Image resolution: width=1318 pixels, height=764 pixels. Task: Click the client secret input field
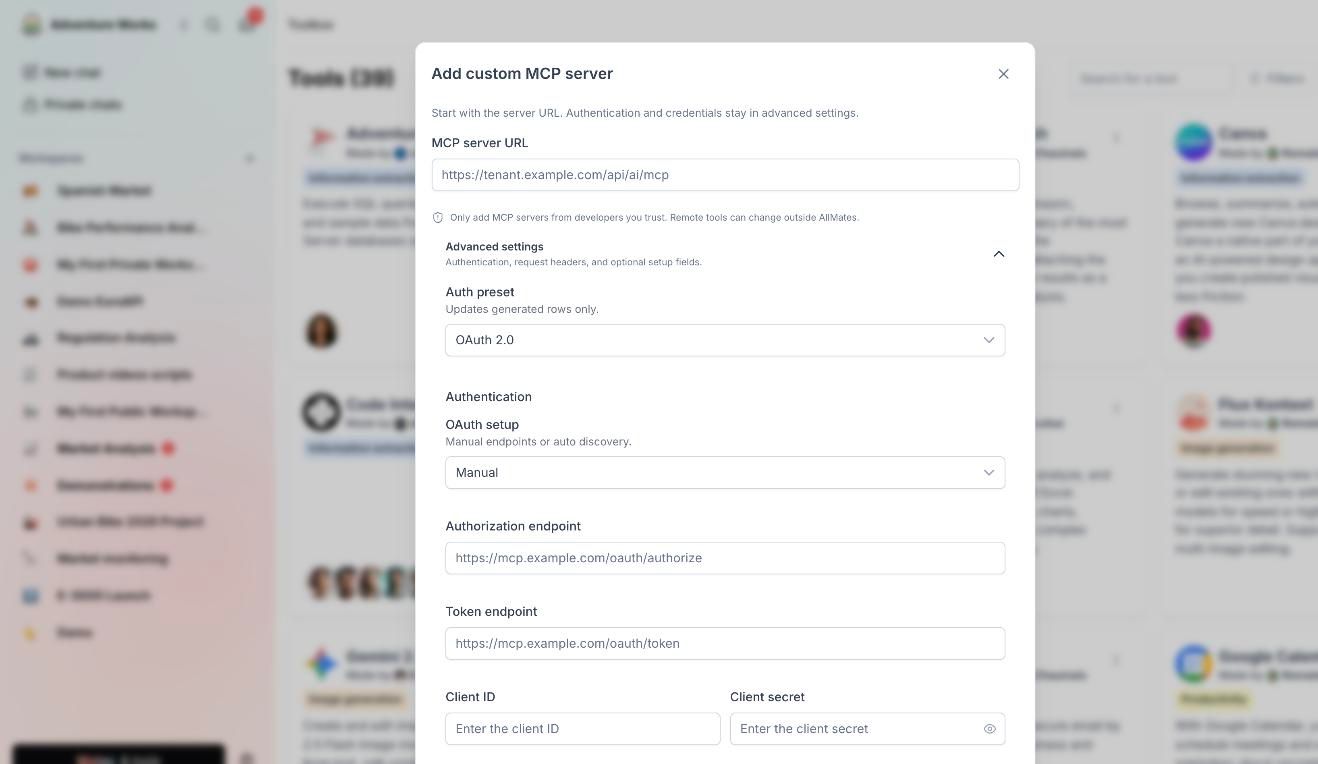point(867,729)
